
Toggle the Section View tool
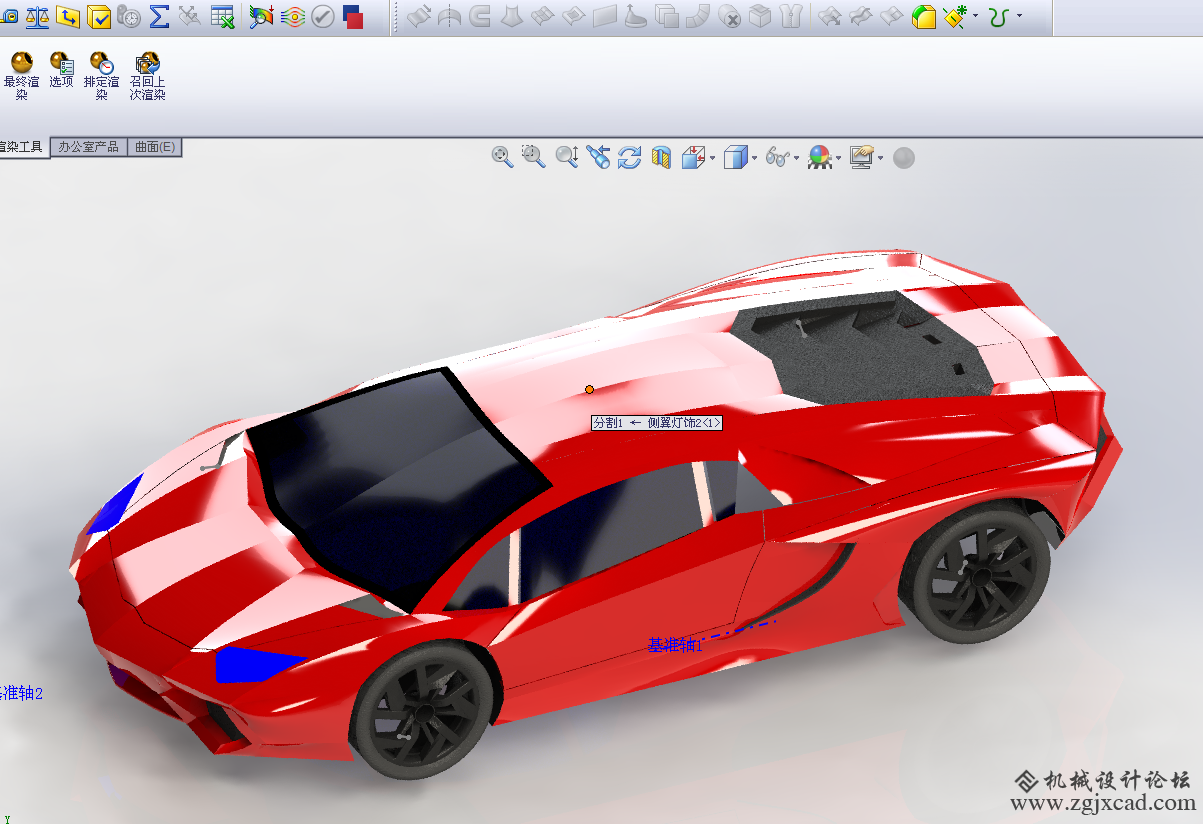(x=661, y=157)
